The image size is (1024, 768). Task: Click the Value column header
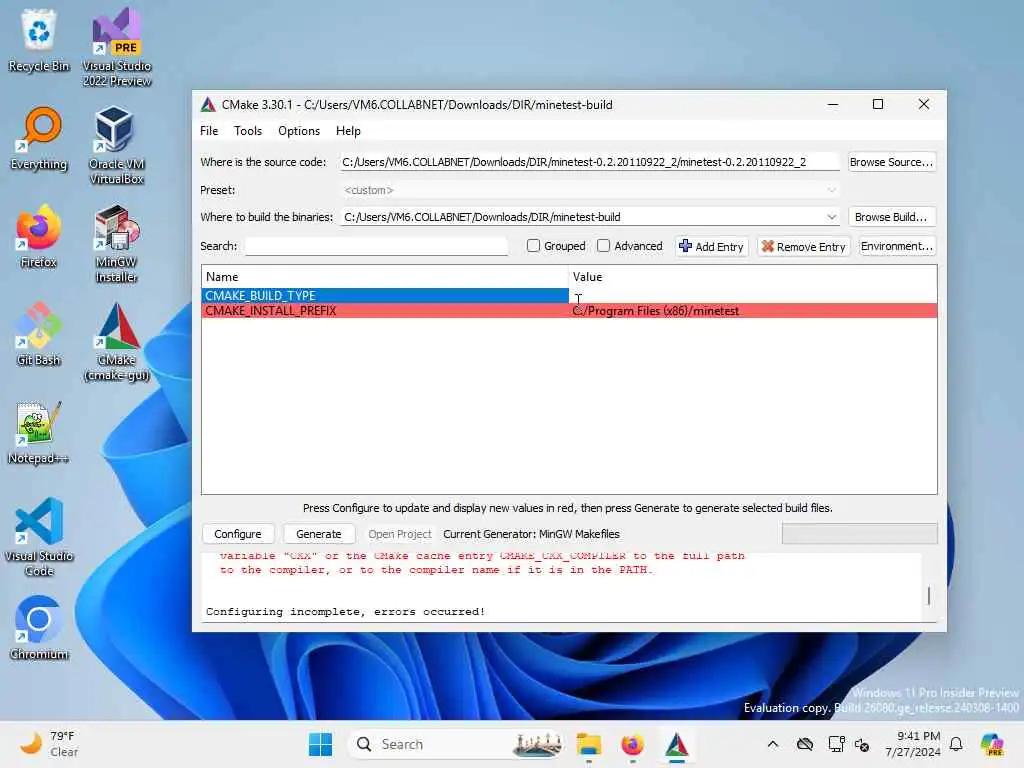point(753,277)
